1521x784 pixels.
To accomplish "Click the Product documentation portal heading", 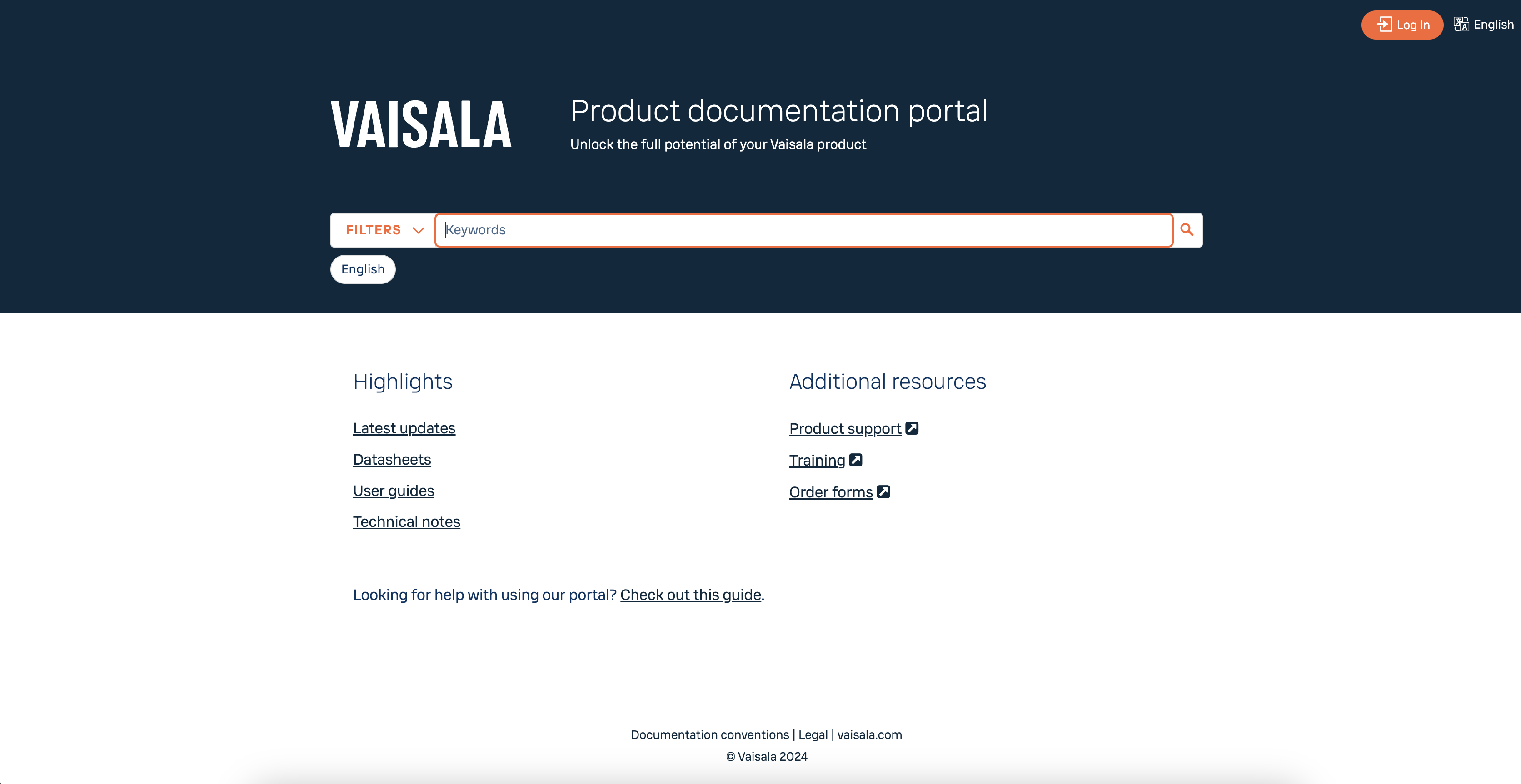I will (x=779, y=112).
